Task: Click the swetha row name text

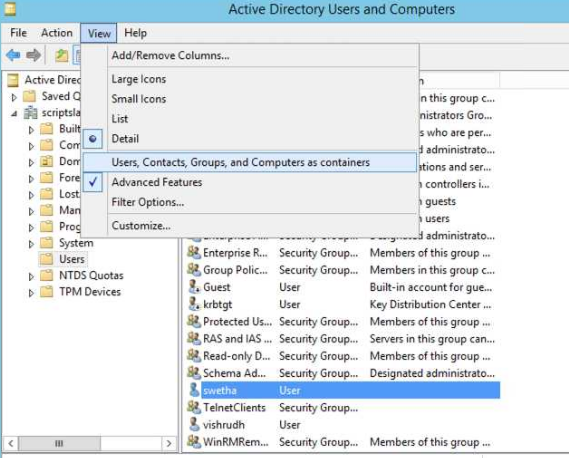Action: (x=220, y=390)
